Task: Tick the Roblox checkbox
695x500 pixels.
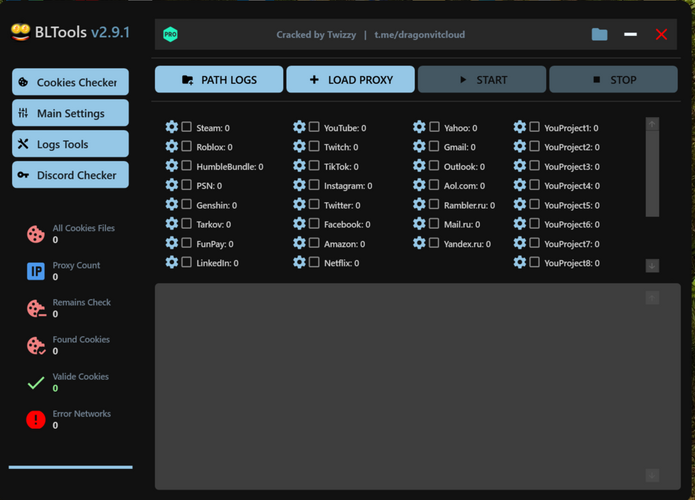Action: click(x=187, y=146)
